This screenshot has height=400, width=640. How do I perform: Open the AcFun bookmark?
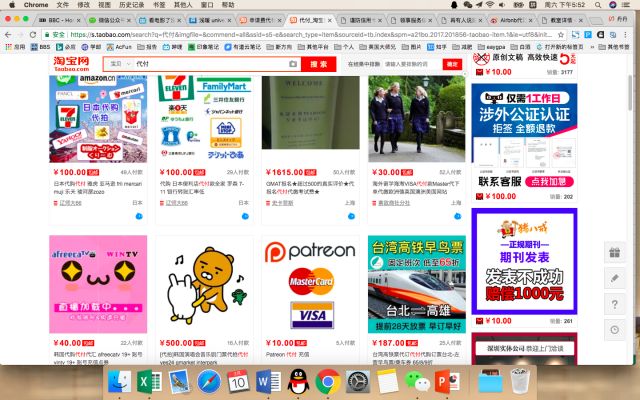[x=119, y=47]
